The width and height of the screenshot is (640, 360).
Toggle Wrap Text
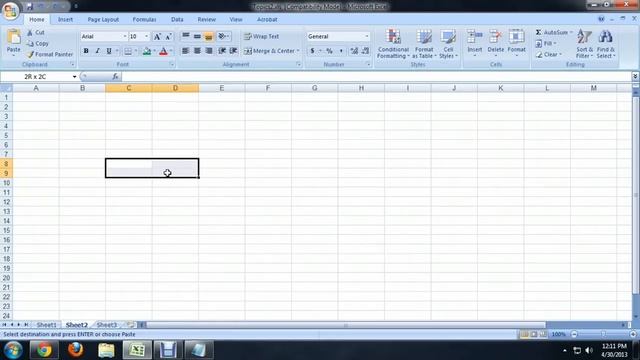pyautogui.click(x=262, y=36)
